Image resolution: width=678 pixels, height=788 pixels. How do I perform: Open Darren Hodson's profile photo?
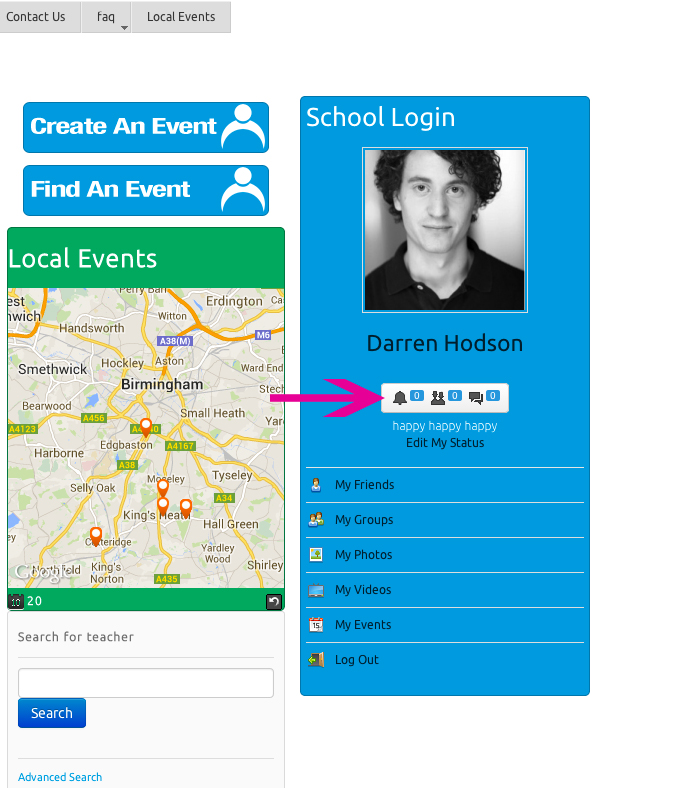pyautogui.click(x=445, y=230)
